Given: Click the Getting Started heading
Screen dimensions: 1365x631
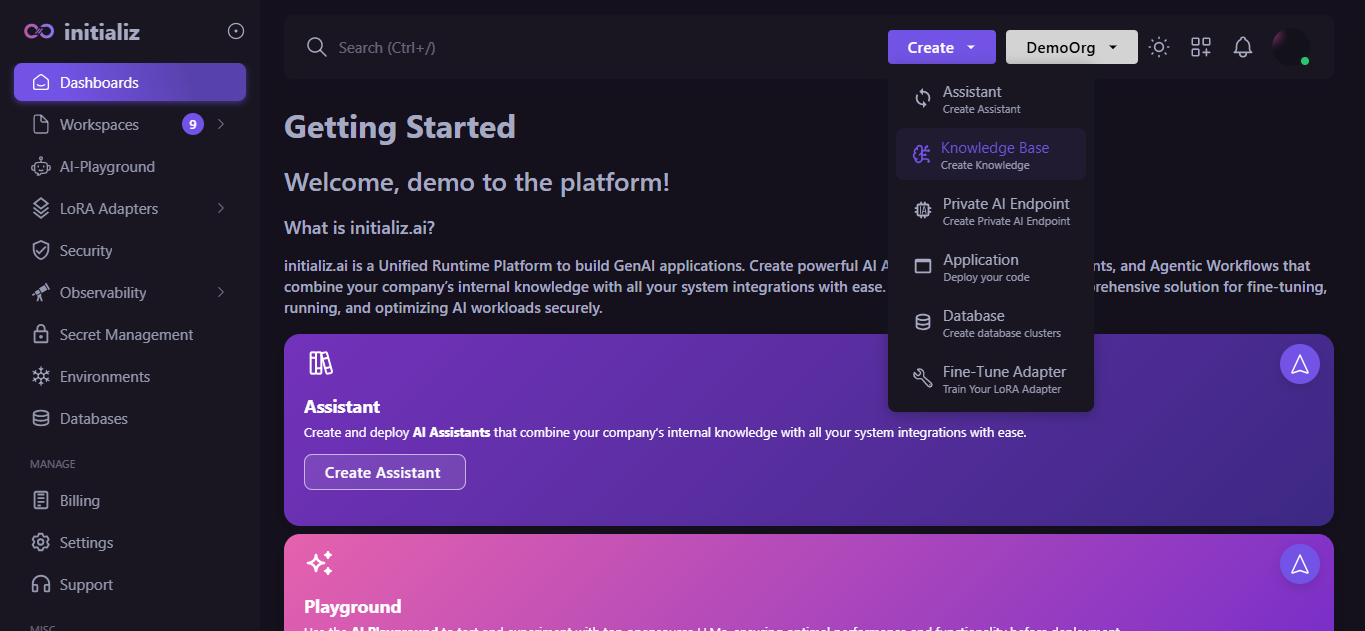Looking at the screenshot, I should (x=400, y=127).
